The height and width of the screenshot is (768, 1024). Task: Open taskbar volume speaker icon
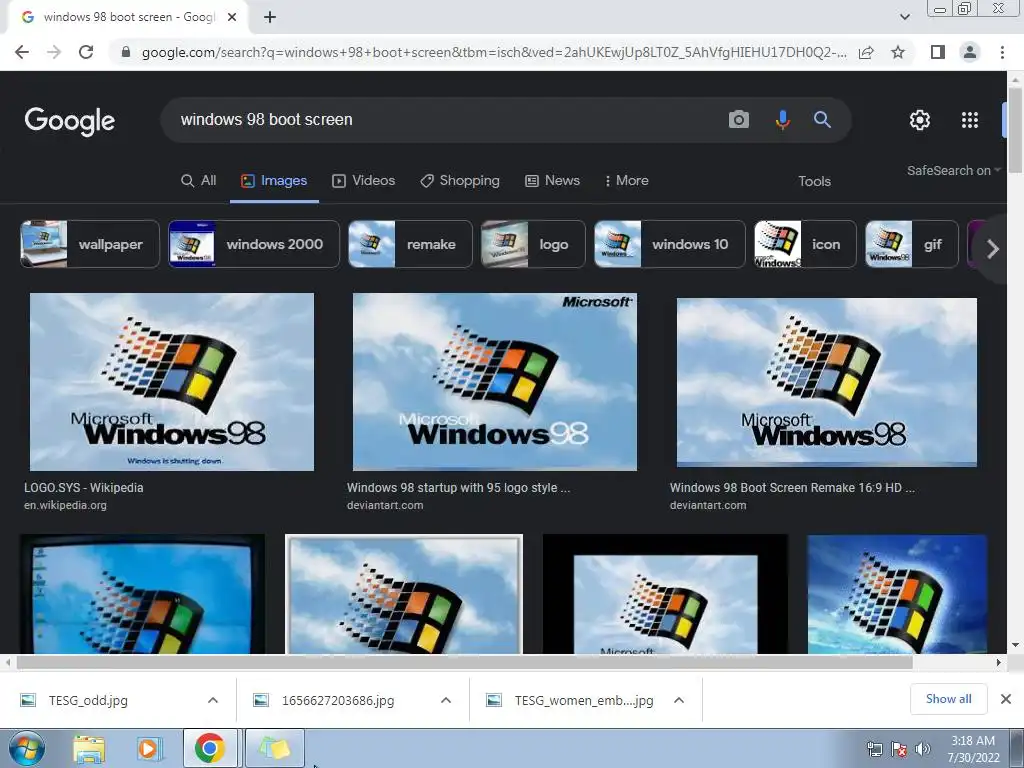[x=922, y=749]
